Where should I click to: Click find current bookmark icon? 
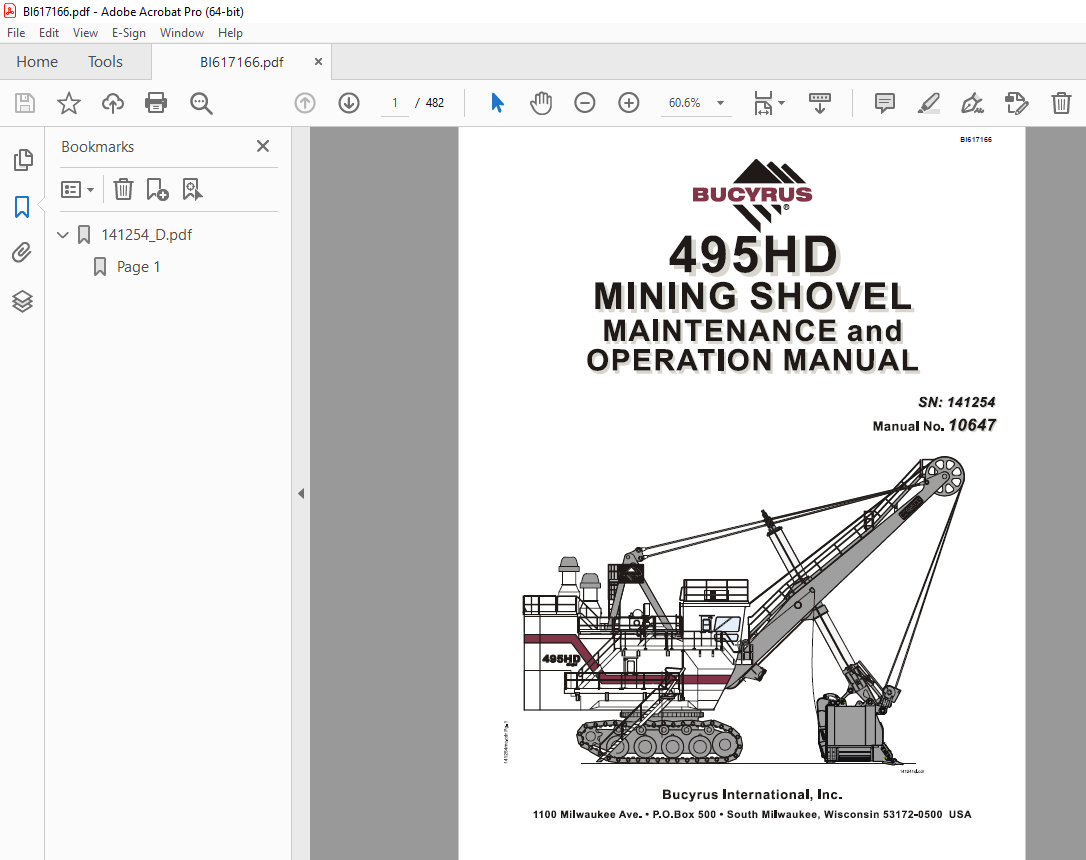192,189
